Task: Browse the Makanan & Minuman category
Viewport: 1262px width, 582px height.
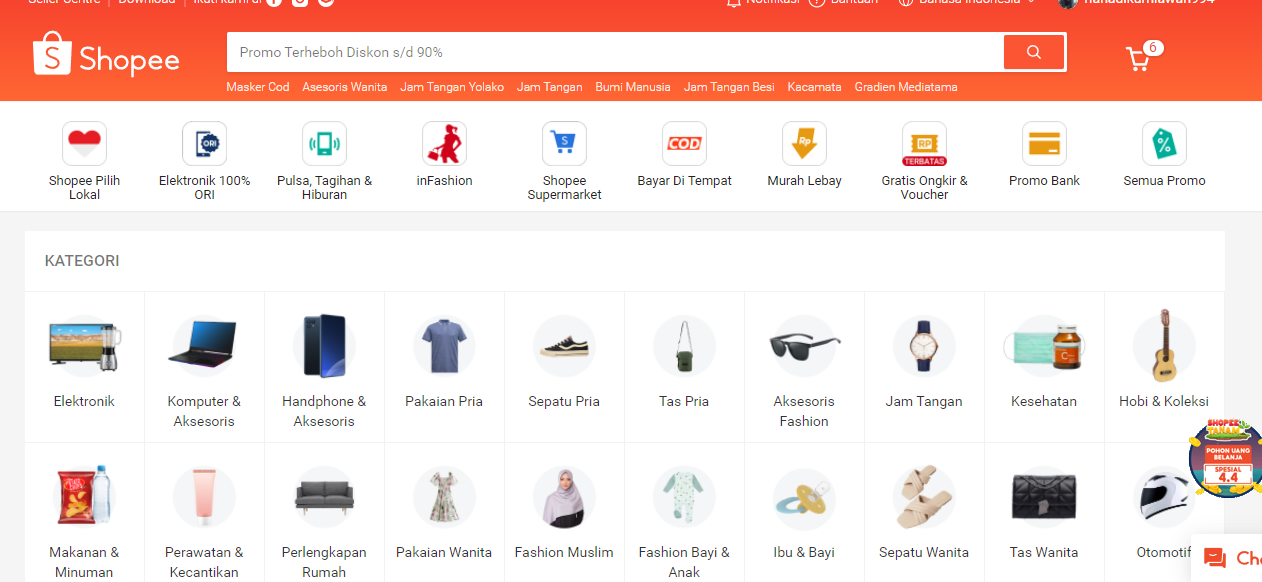Action: [85, 513]
